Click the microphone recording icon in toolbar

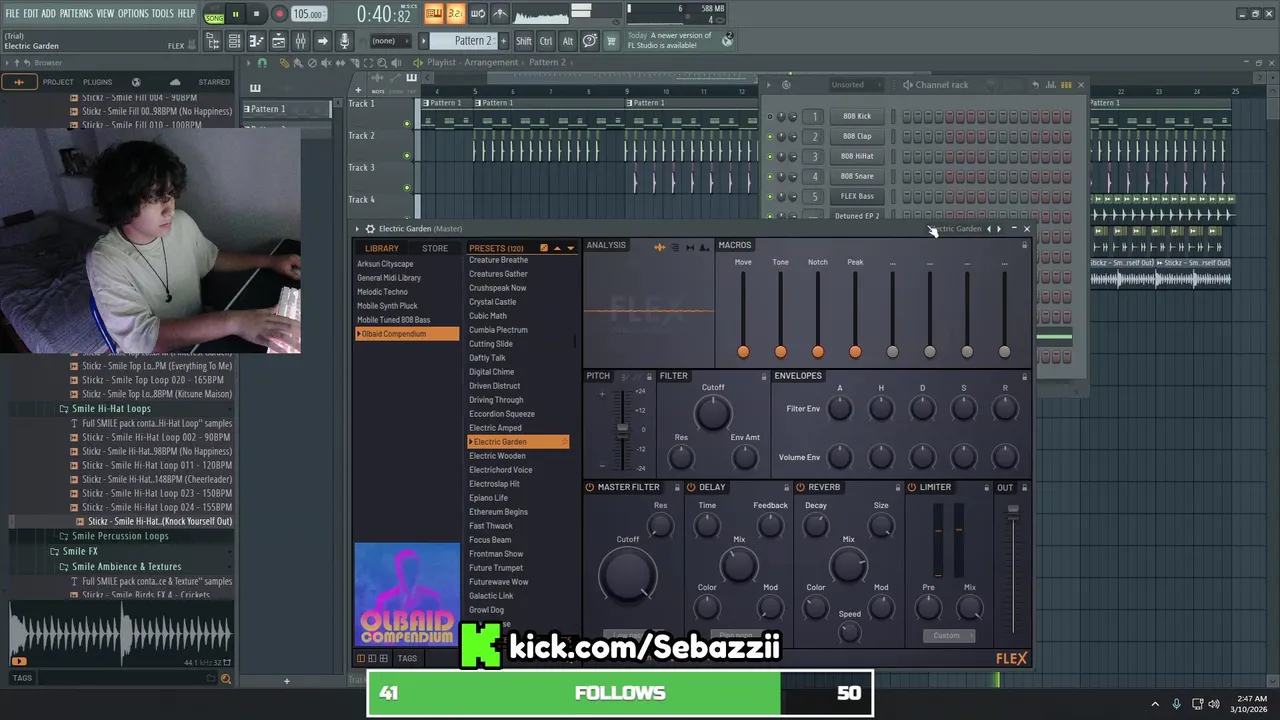(344, 41)
